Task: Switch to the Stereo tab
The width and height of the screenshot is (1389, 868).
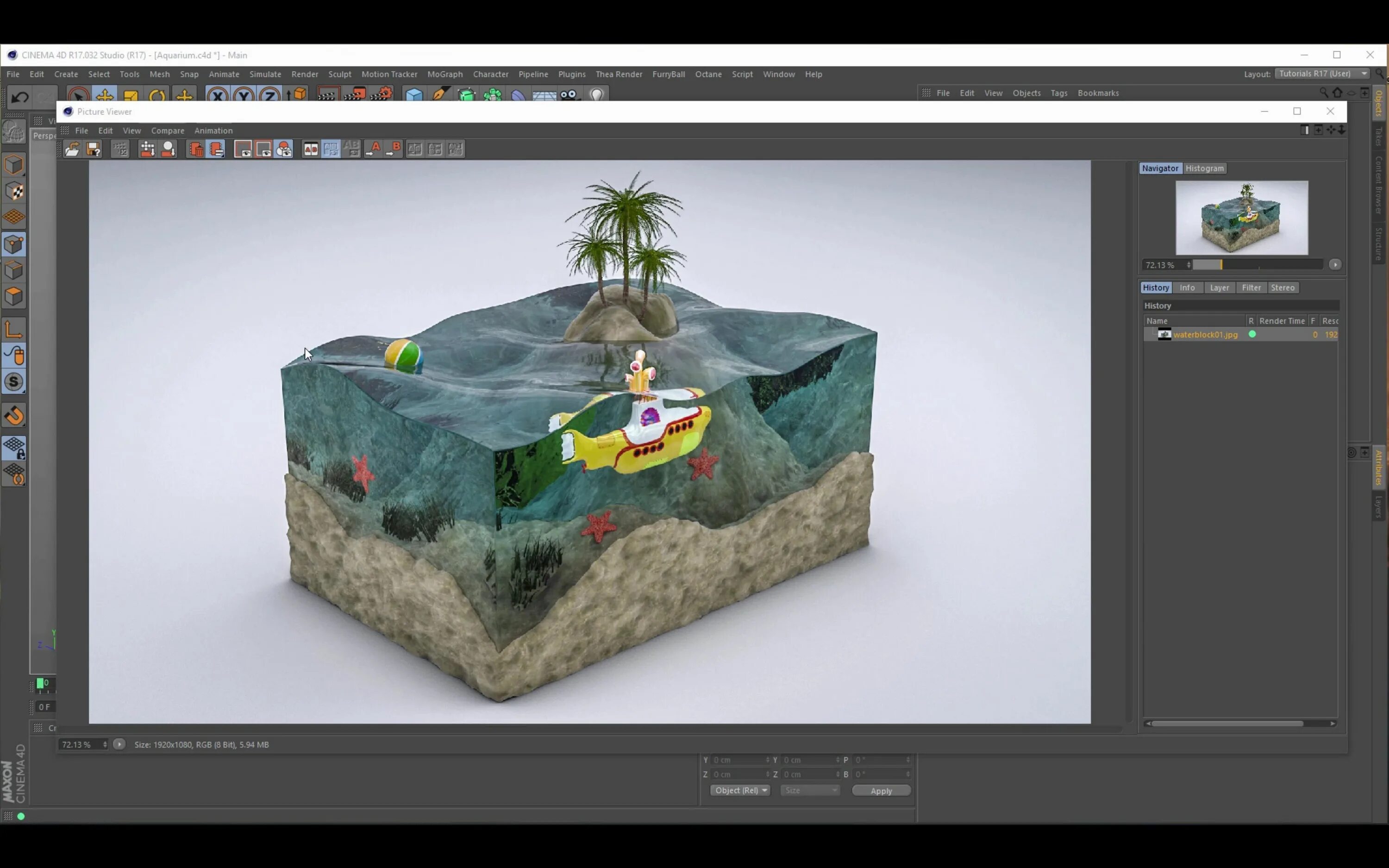Action: click(x=1283, y=287)
